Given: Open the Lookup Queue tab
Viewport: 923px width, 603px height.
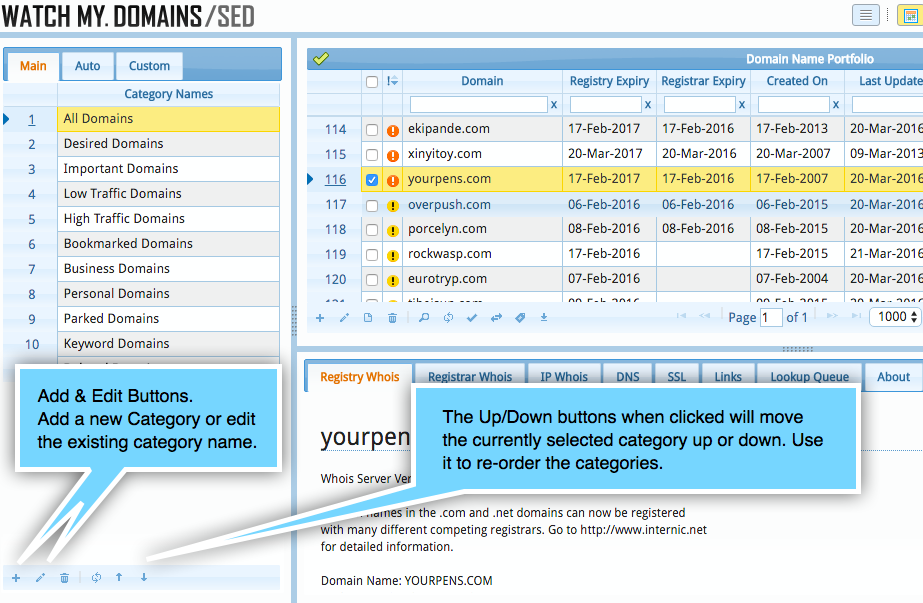Looking at the screenshot, I should (809, 377).
